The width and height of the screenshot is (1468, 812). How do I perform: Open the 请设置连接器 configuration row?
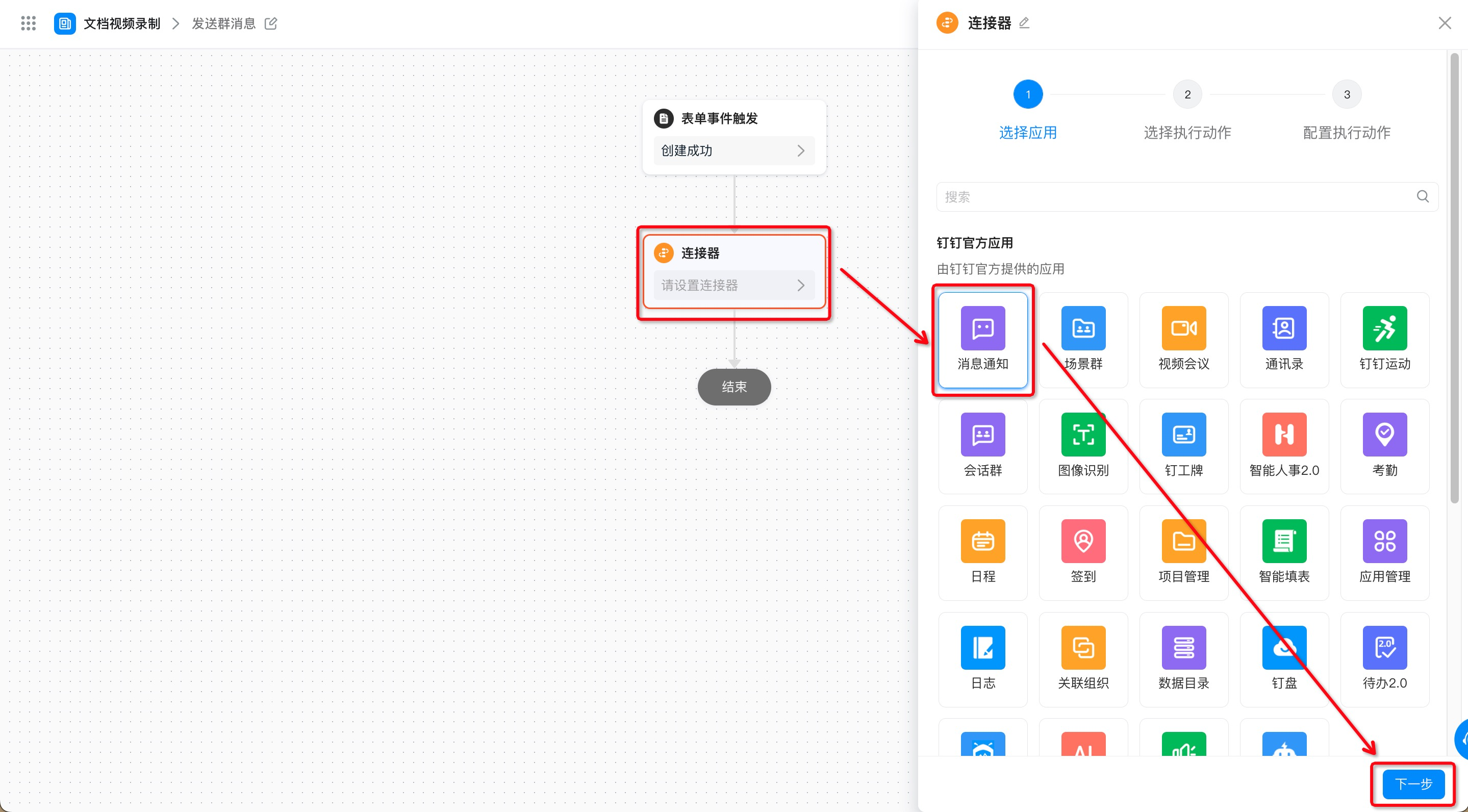(734, 285)
